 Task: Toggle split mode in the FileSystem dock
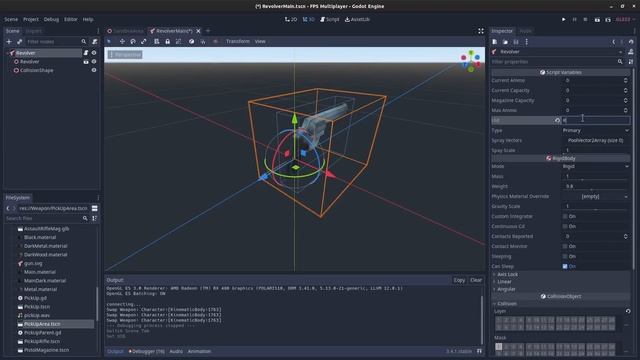click(95, 208)
